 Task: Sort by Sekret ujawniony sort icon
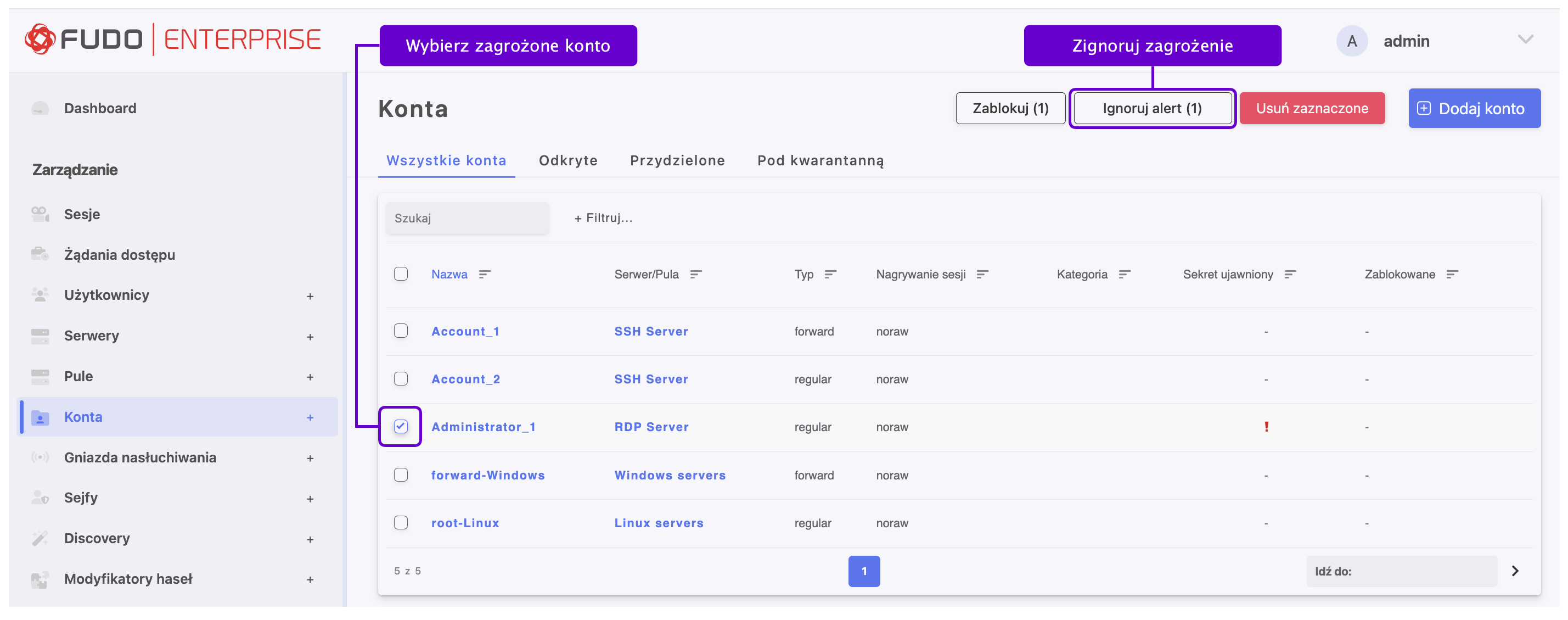pos(1290,275)
